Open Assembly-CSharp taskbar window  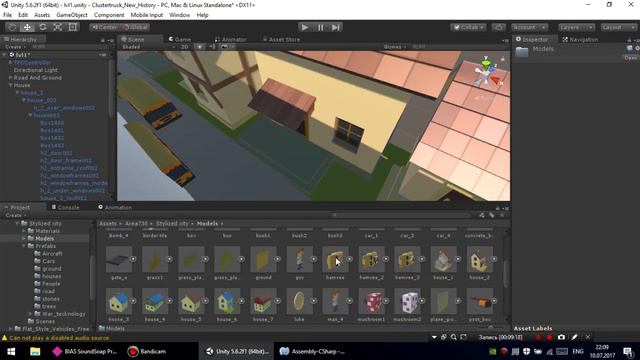pos(313,351)
